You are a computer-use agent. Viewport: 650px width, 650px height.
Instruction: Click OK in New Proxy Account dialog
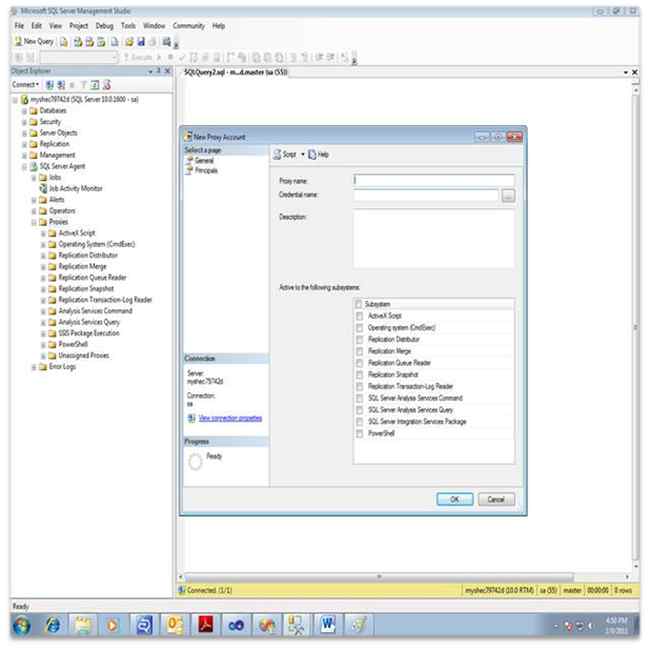(x=454, y=500)
